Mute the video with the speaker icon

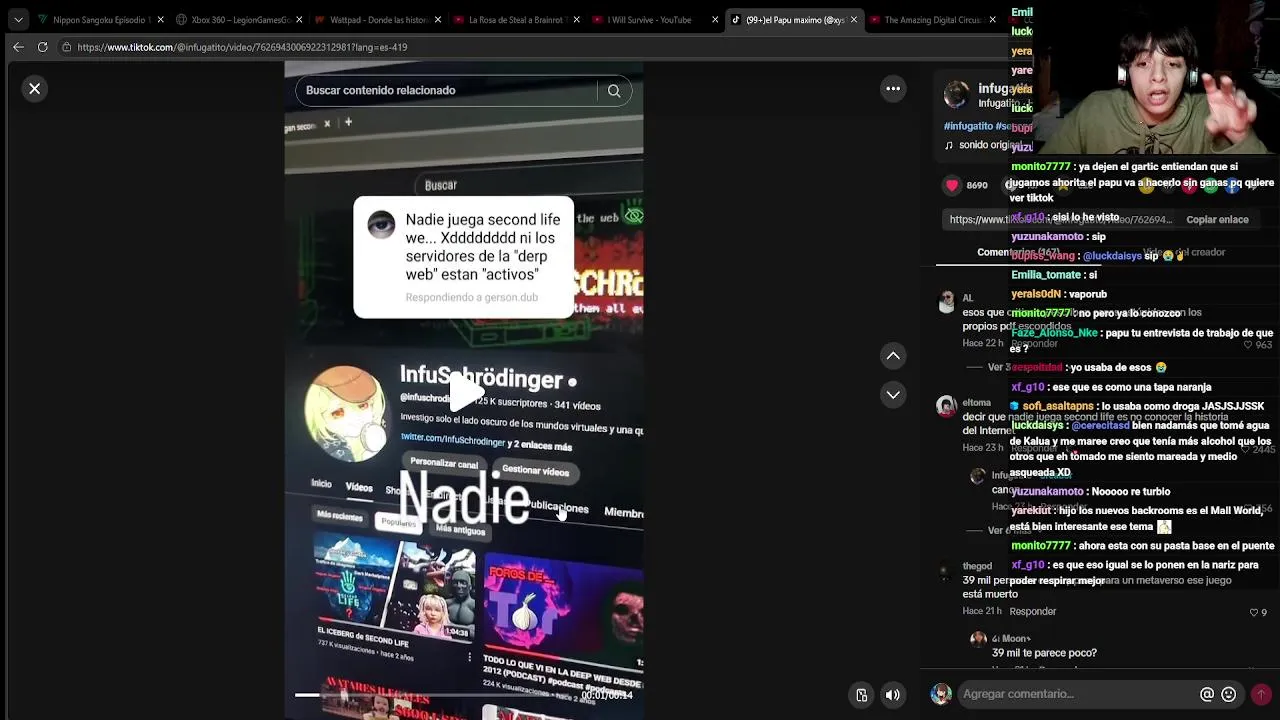coord(893,695)
